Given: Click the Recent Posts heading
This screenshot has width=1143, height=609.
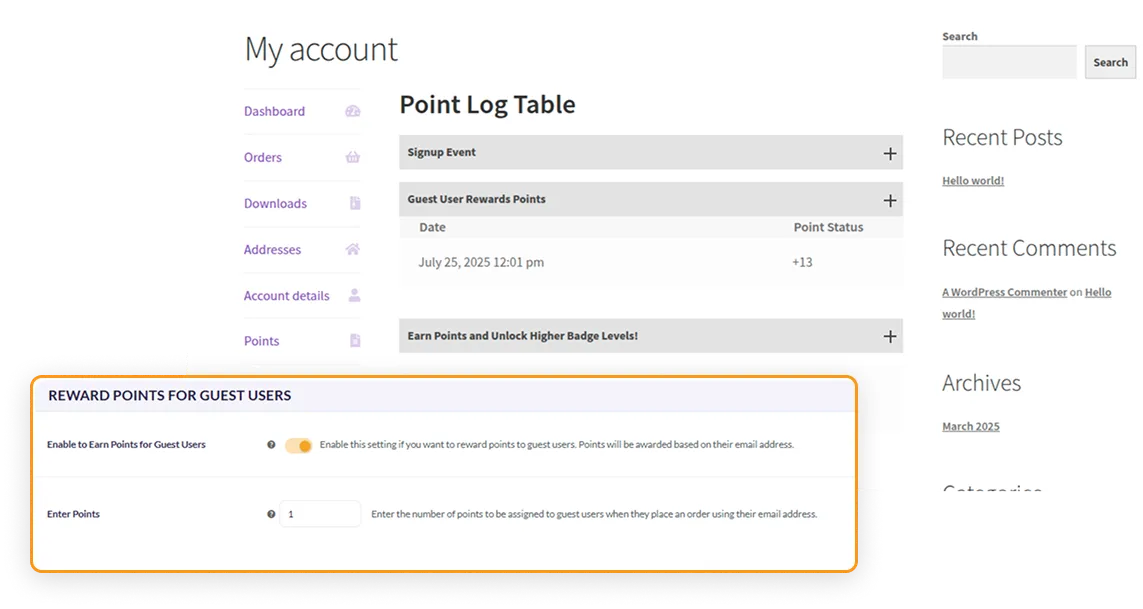Looking at the screenshot, I should pos(1002,137).
